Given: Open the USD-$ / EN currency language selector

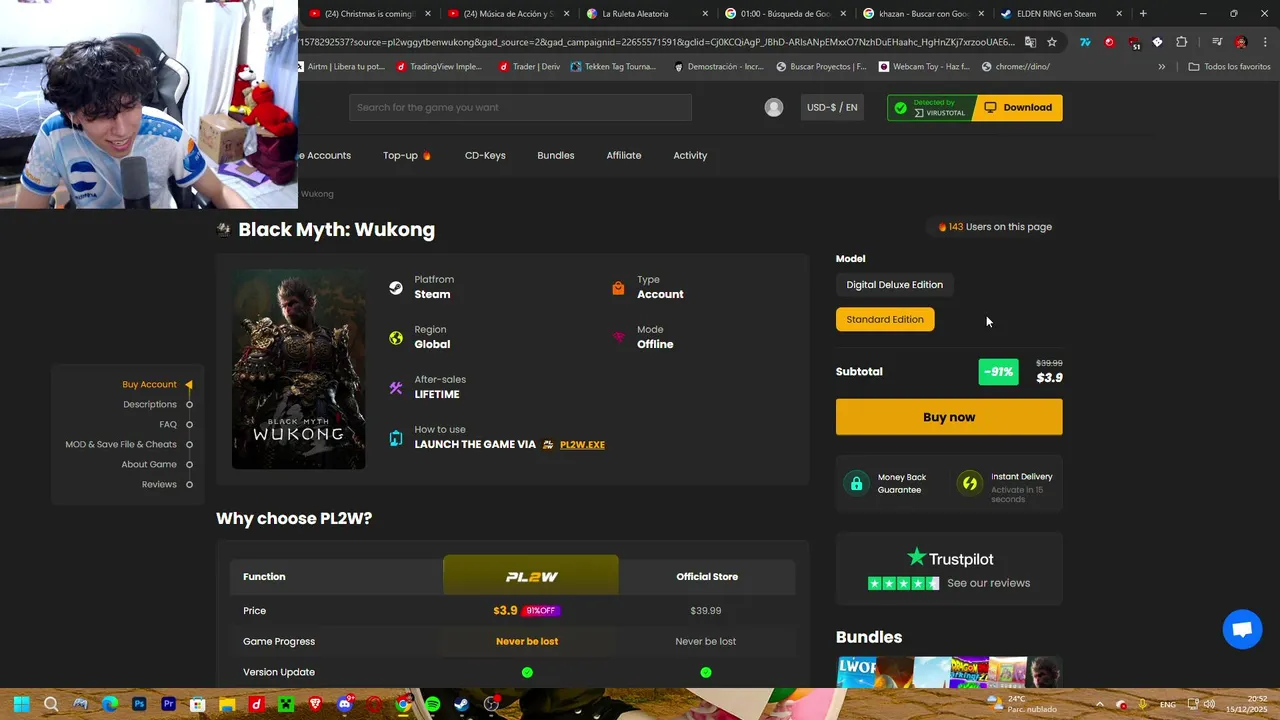Looking at the screenshot, I should 832,107.
